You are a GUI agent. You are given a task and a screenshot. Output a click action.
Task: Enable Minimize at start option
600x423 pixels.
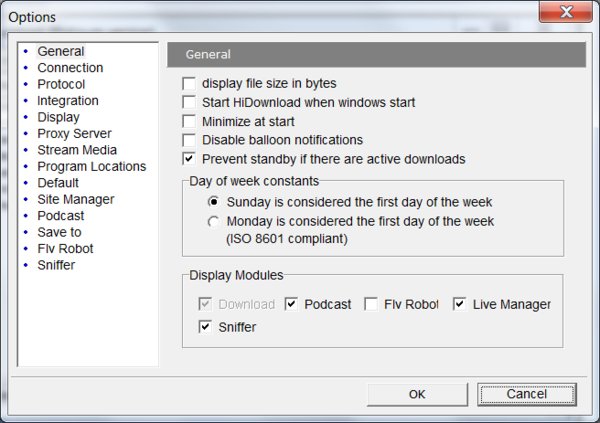click(190, 121)
